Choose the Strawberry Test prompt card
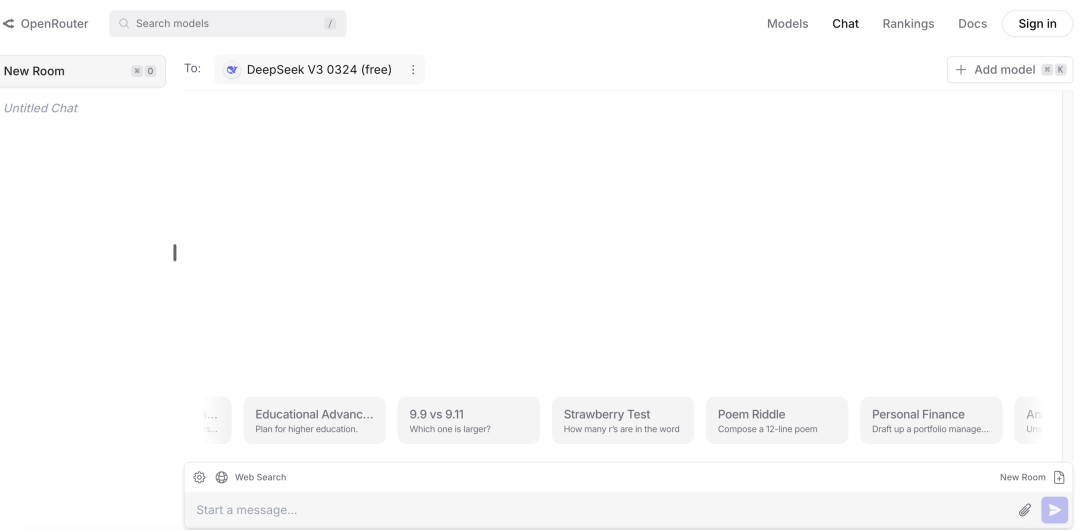Screen dimensions: 1080x530 tap(623, 420)
